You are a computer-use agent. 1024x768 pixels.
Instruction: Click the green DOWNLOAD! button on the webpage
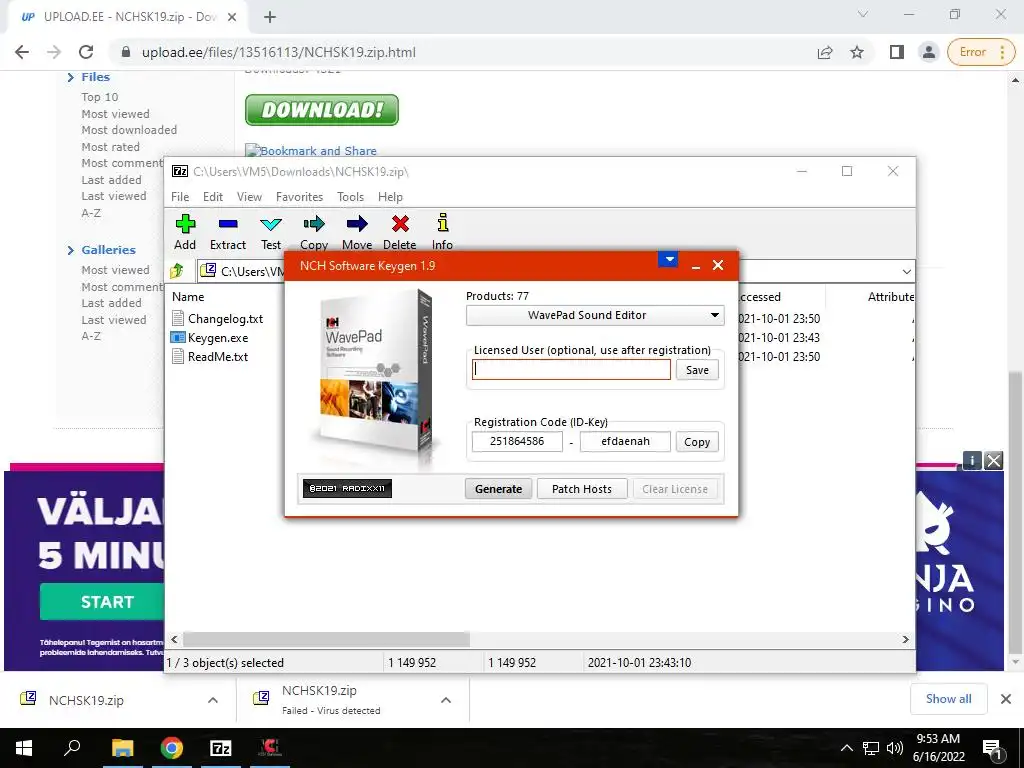[x=321, y=110]
